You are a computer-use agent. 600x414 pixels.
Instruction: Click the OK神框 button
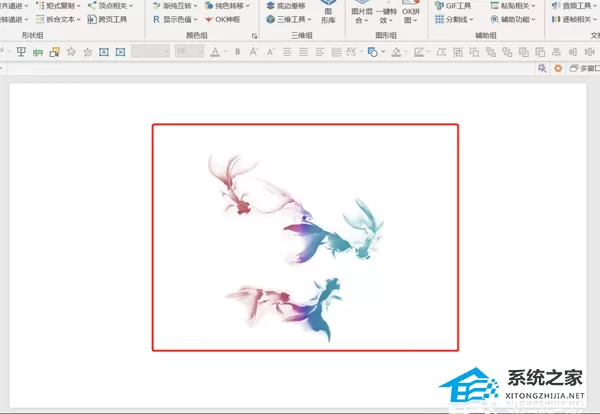click(222, 19)
